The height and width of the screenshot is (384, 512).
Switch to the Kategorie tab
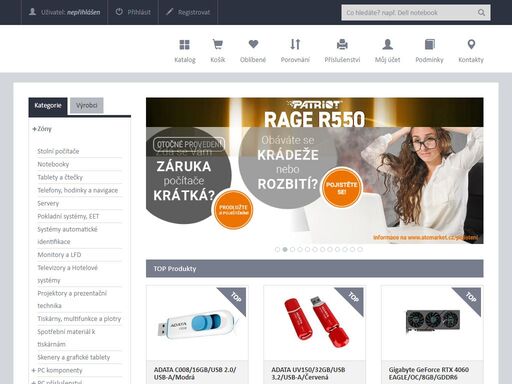48,106
